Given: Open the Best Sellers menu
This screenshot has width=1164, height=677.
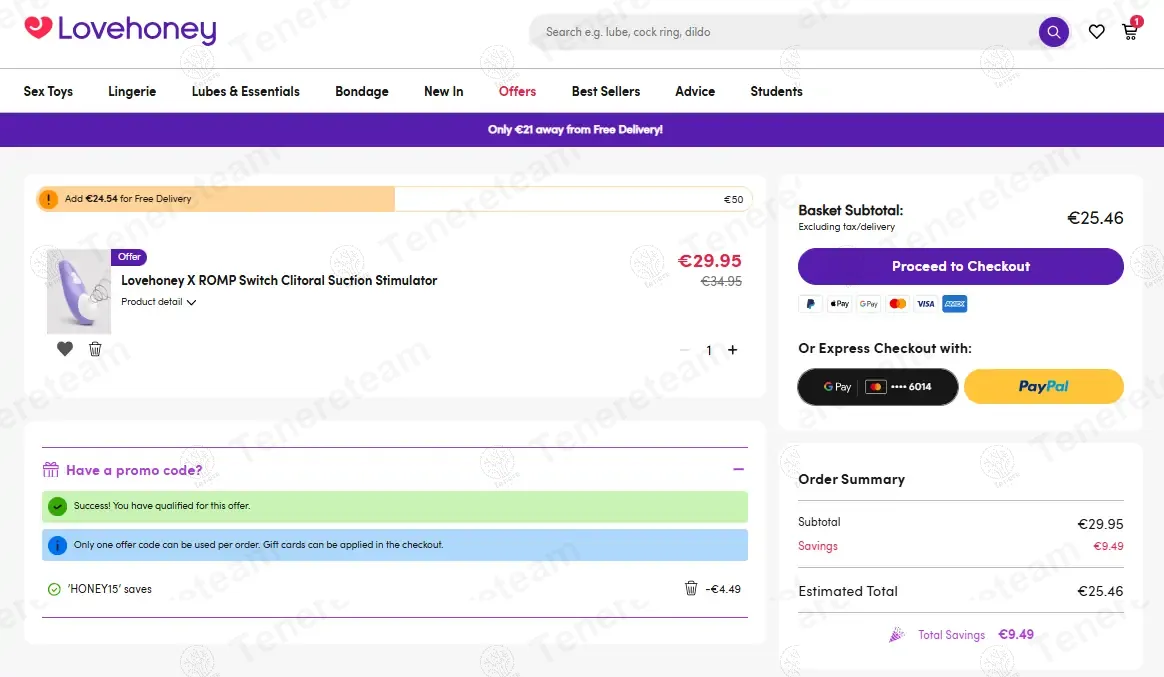Looking at the screenshot, I should 606,91.
